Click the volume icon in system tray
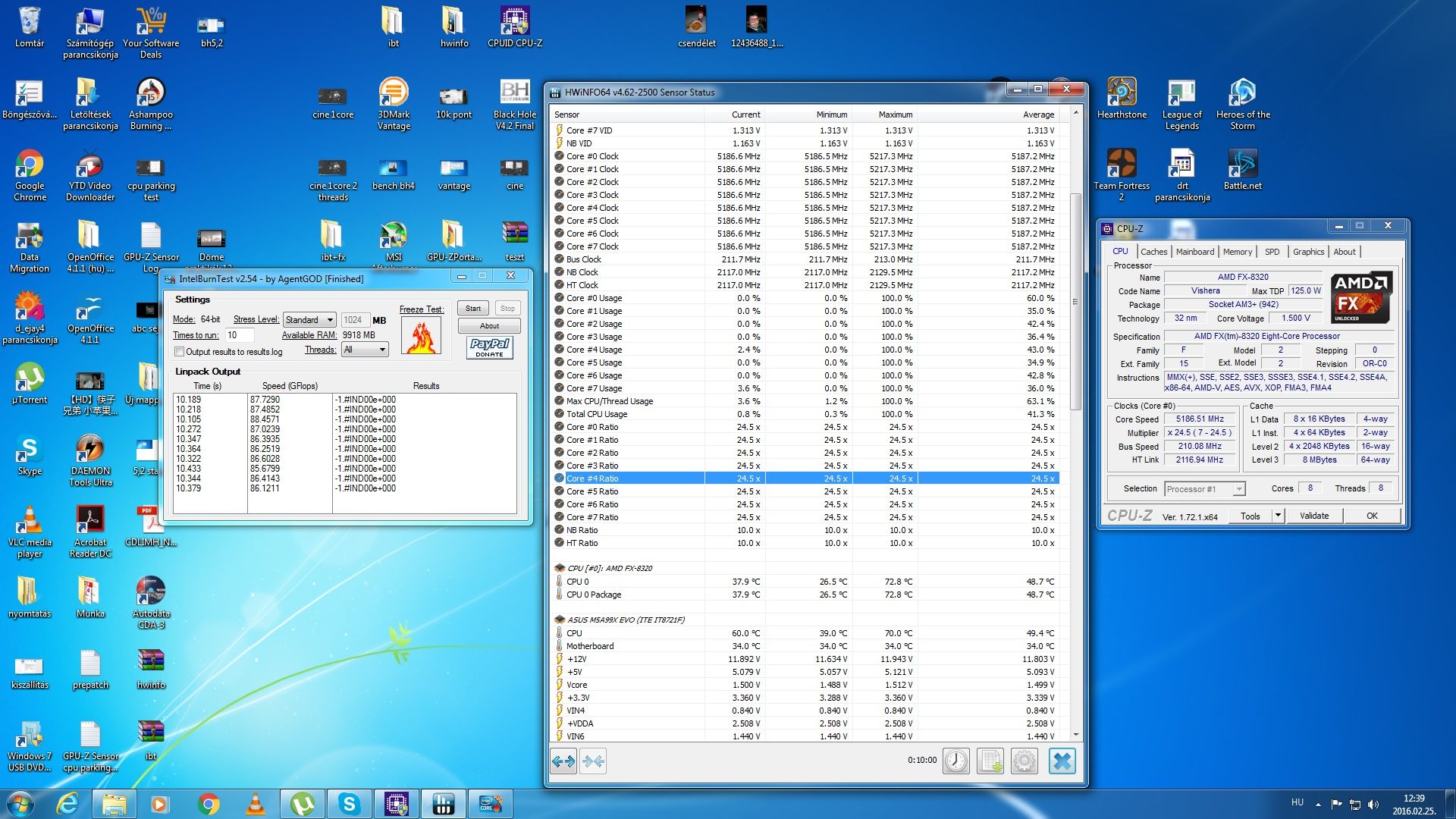 point(1373,804)
